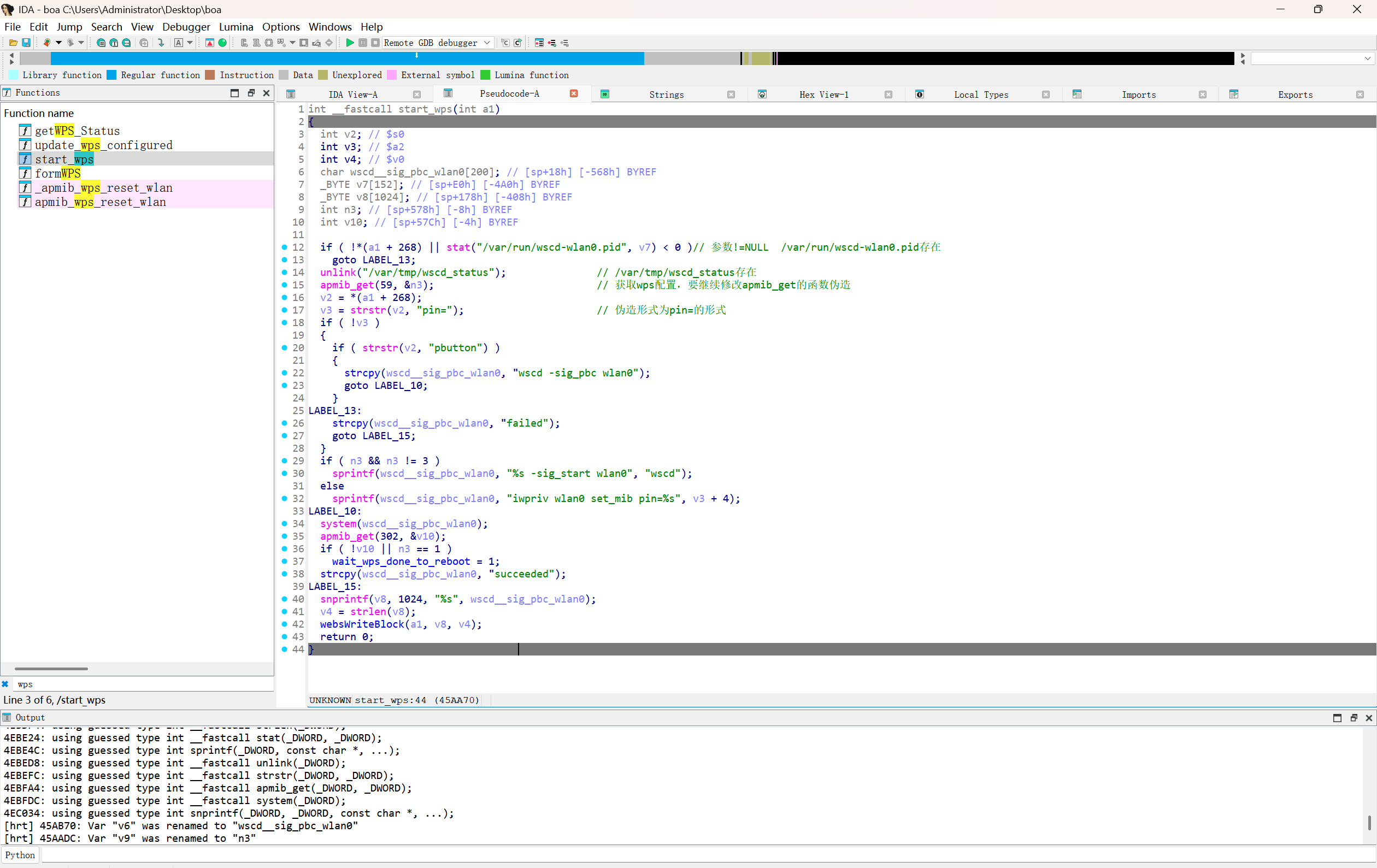
Task: Open the Options menu
Action: coord(281,27)
